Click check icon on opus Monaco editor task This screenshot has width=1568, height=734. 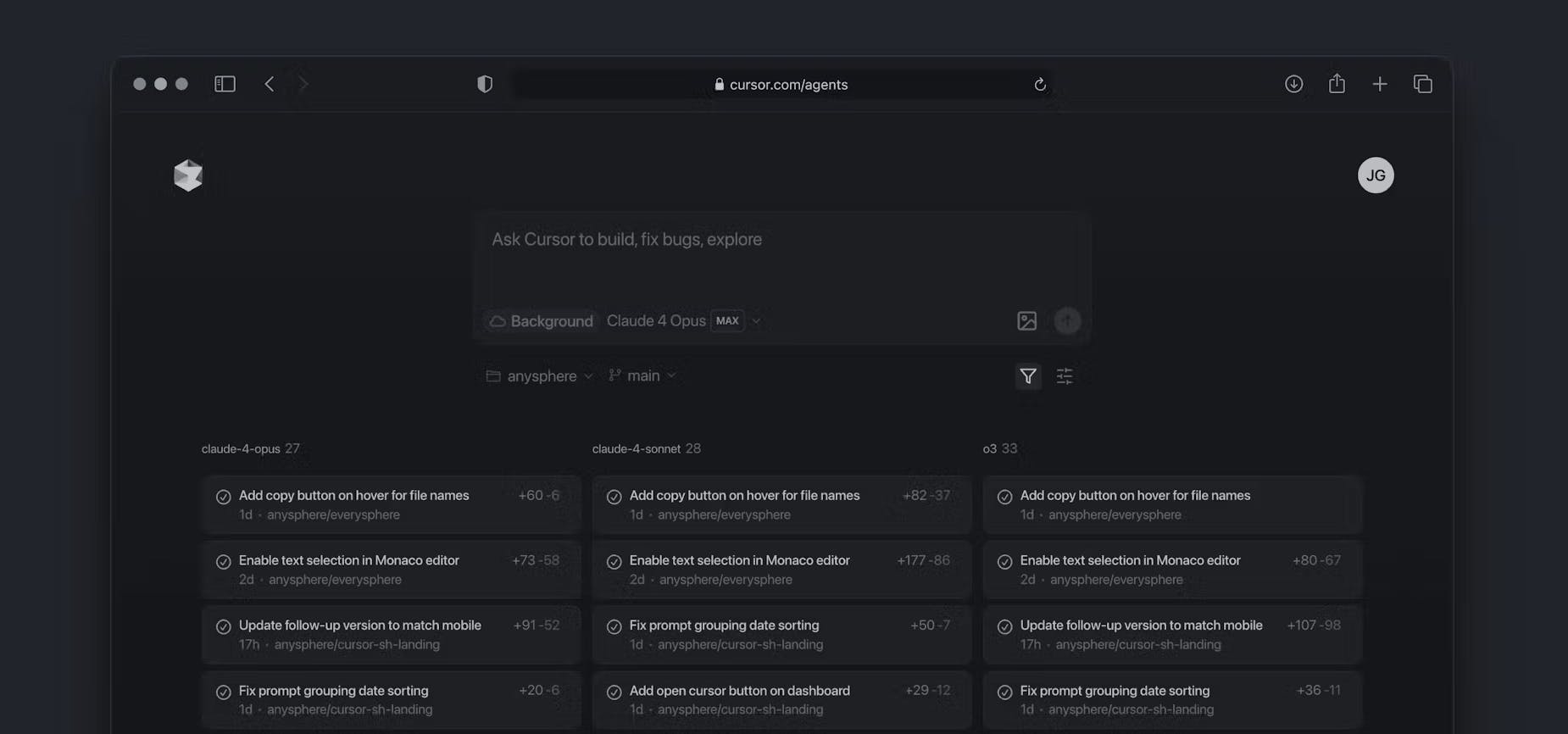(223, 562)
